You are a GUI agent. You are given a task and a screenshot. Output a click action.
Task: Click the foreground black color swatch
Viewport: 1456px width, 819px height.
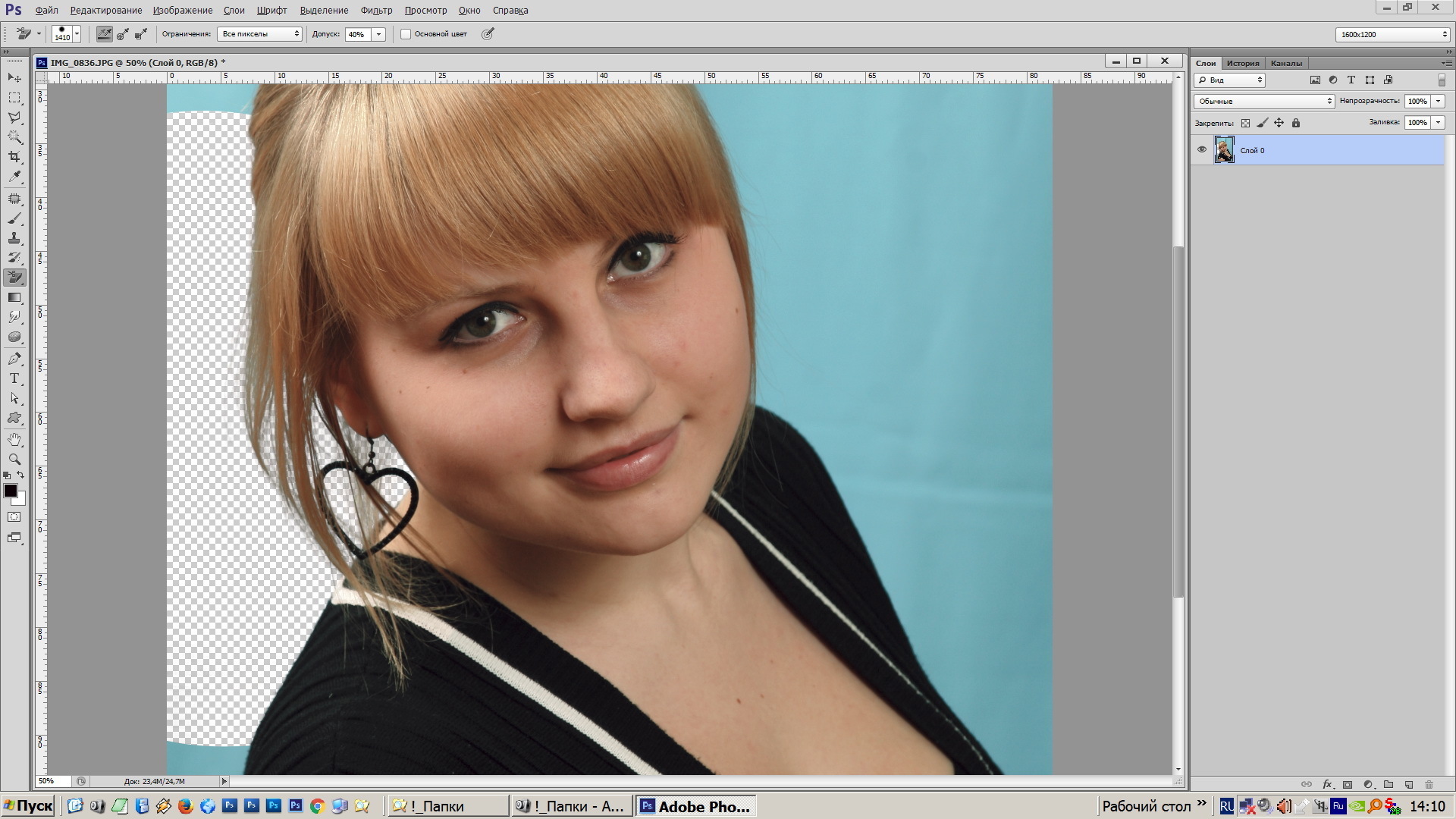point(11,491)
